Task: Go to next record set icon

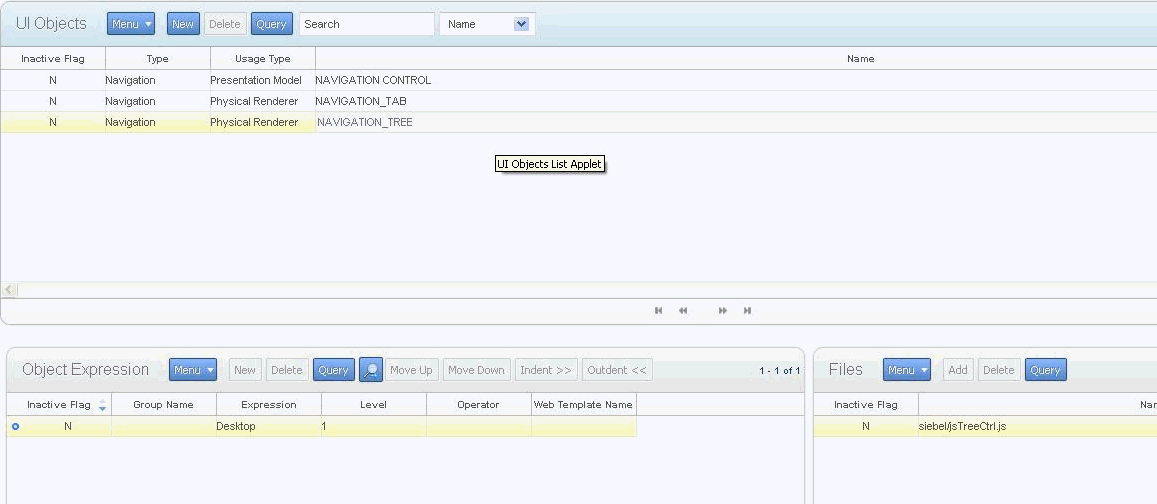Action: [x=722, y=311]
